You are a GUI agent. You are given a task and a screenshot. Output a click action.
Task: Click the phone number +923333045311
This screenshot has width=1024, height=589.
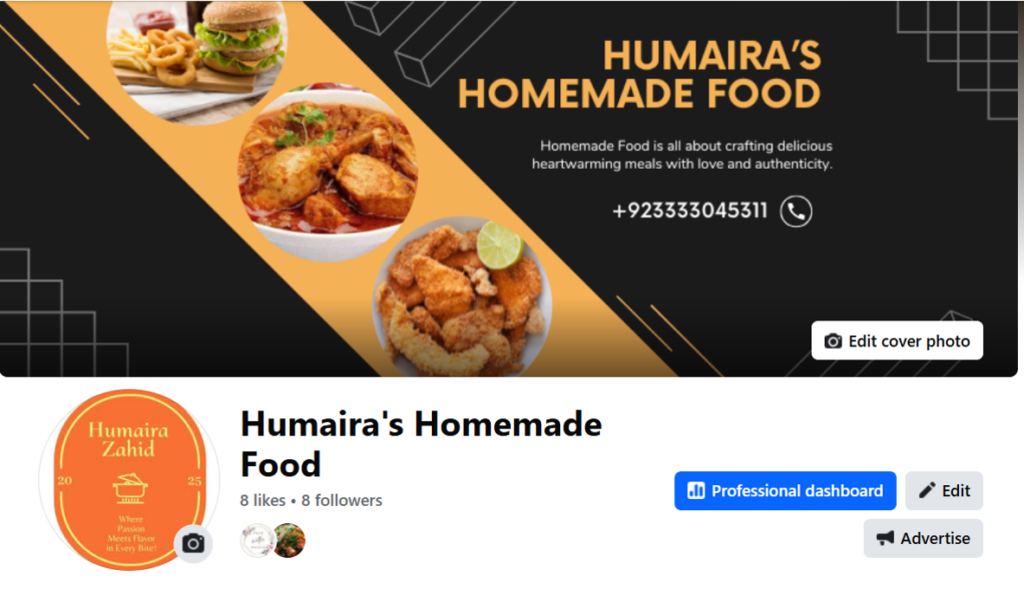click(x=690, y=211)
